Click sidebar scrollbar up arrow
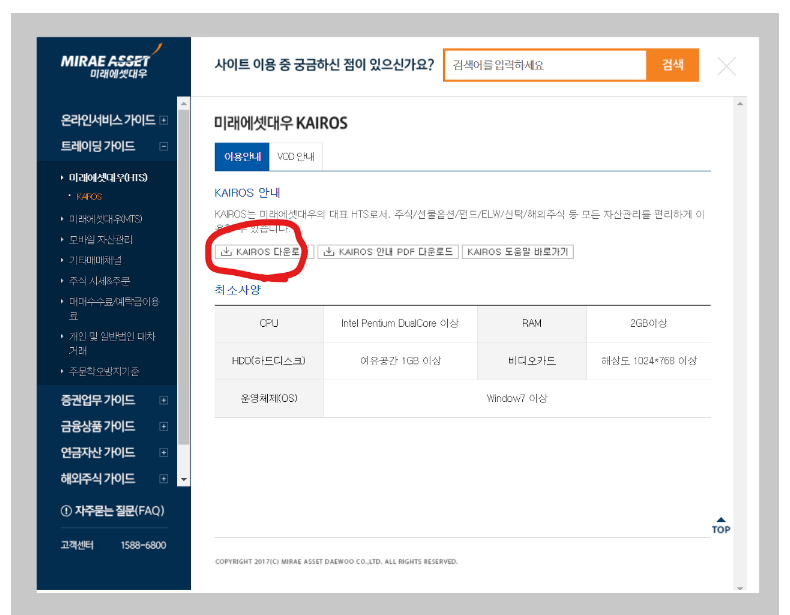 coord(184,104)
